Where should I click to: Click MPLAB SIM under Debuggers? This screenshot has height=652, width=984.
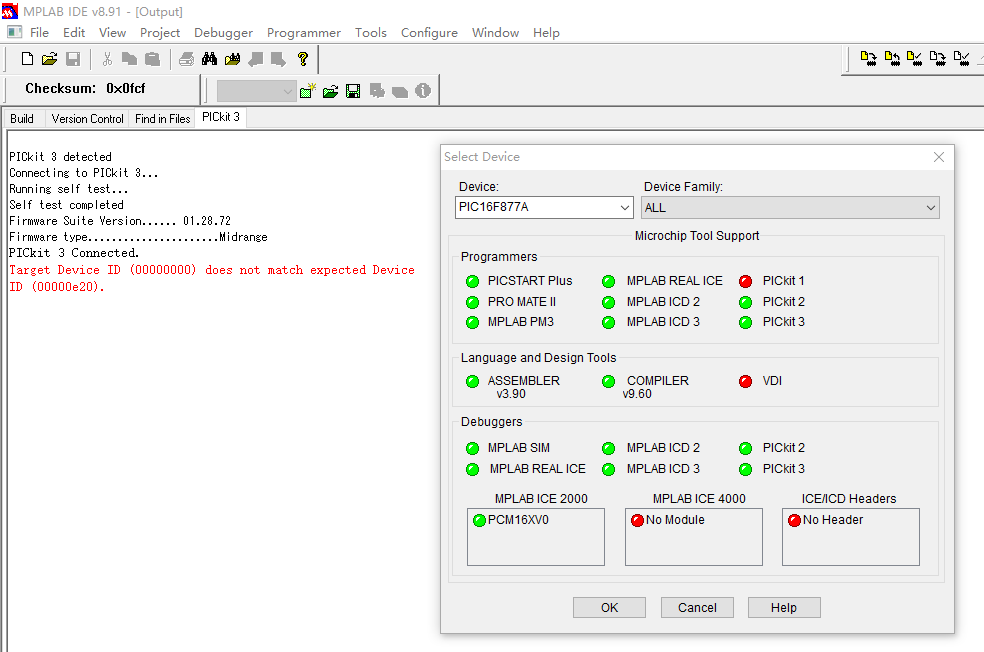[x=518, y=447]
